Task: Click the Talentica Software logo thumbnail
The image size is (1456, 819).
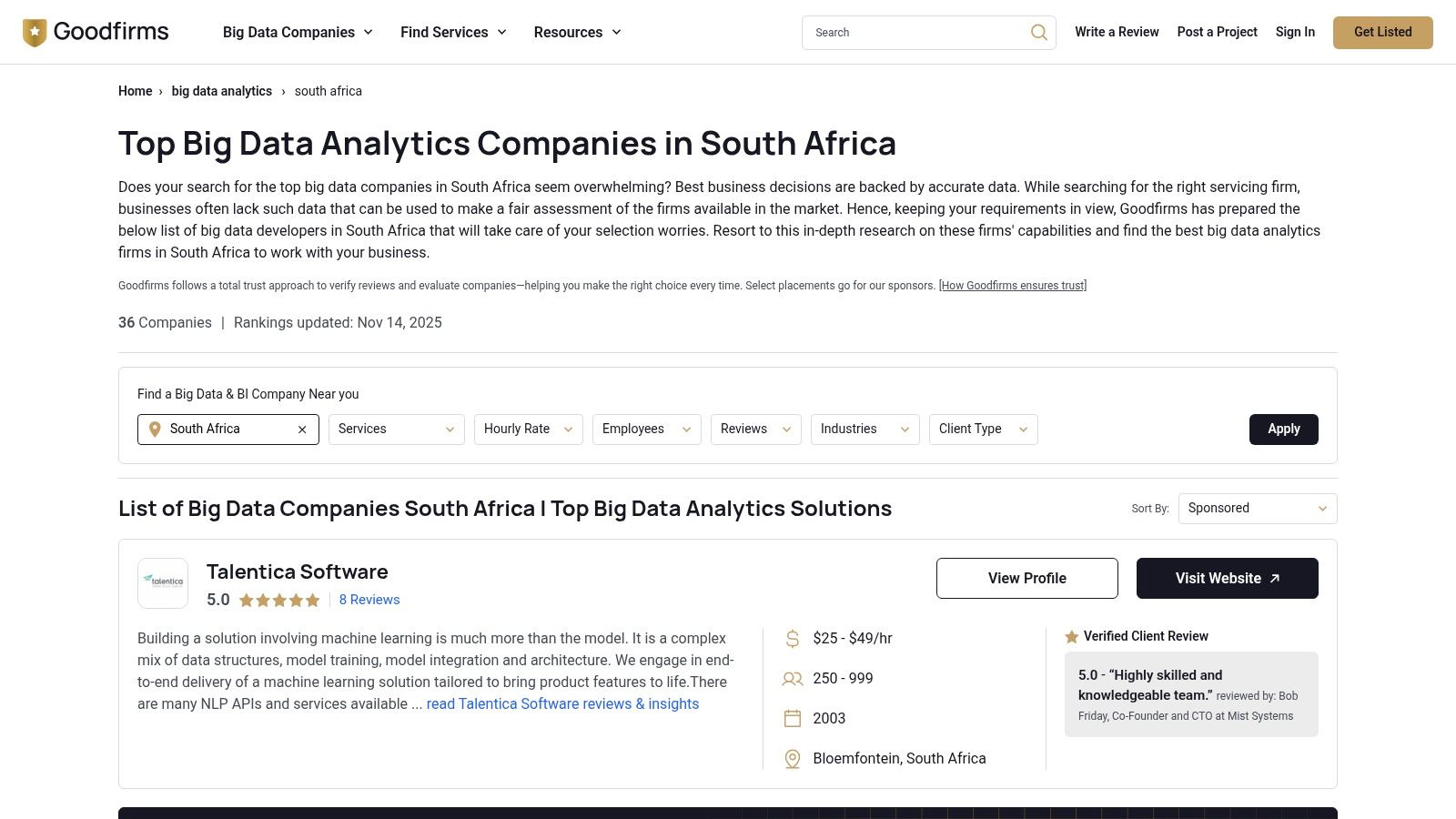Action: click(163, 583)
